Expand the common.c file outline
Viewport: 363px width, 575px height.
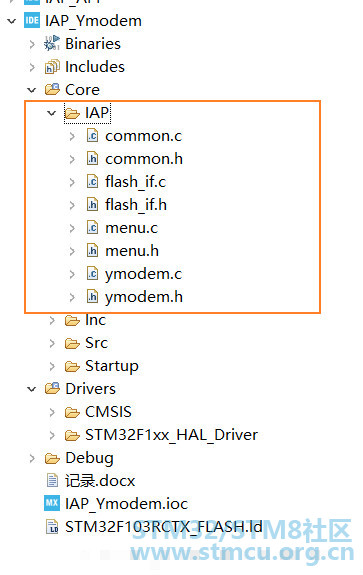[72, 136]
